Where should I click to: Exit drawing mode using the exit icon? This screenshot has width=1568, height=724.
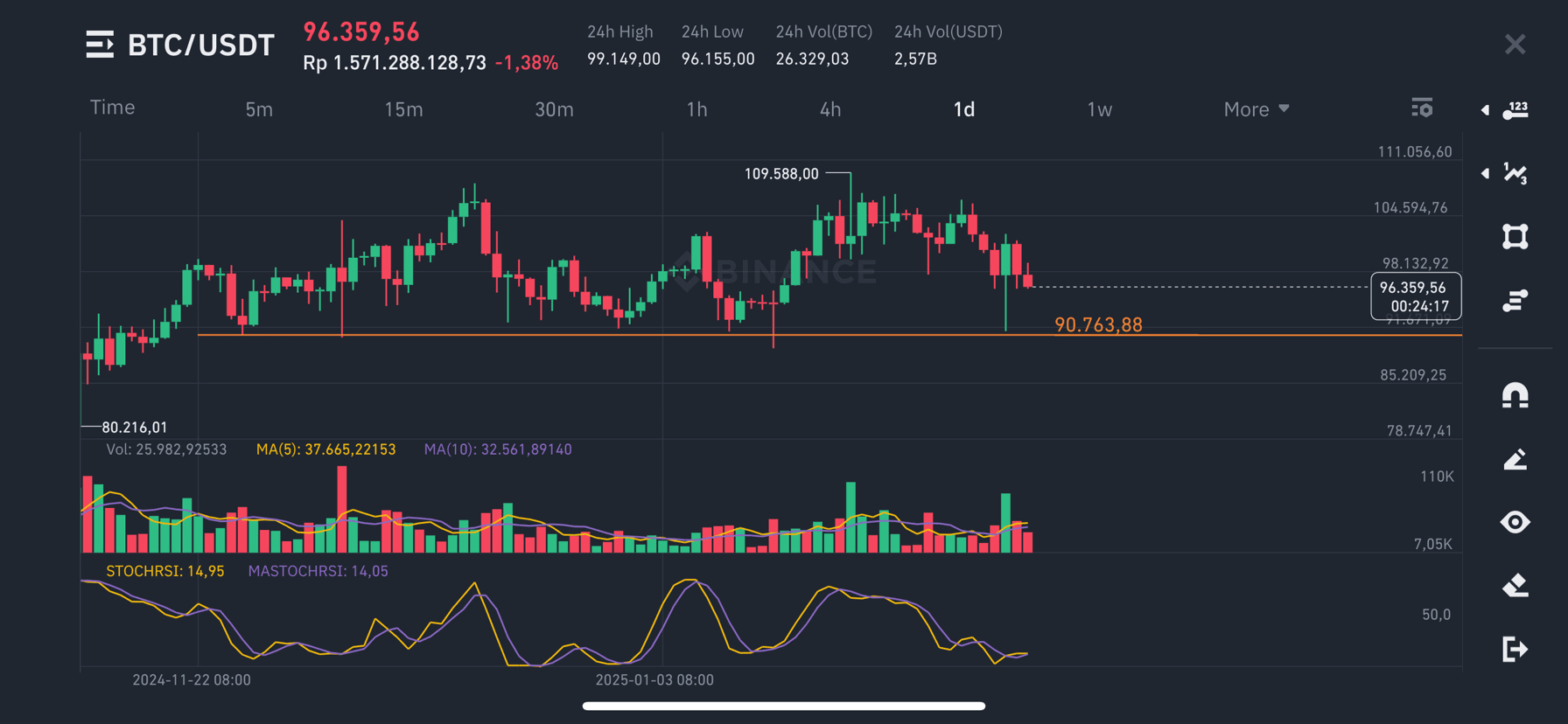tap(1515, 649)
